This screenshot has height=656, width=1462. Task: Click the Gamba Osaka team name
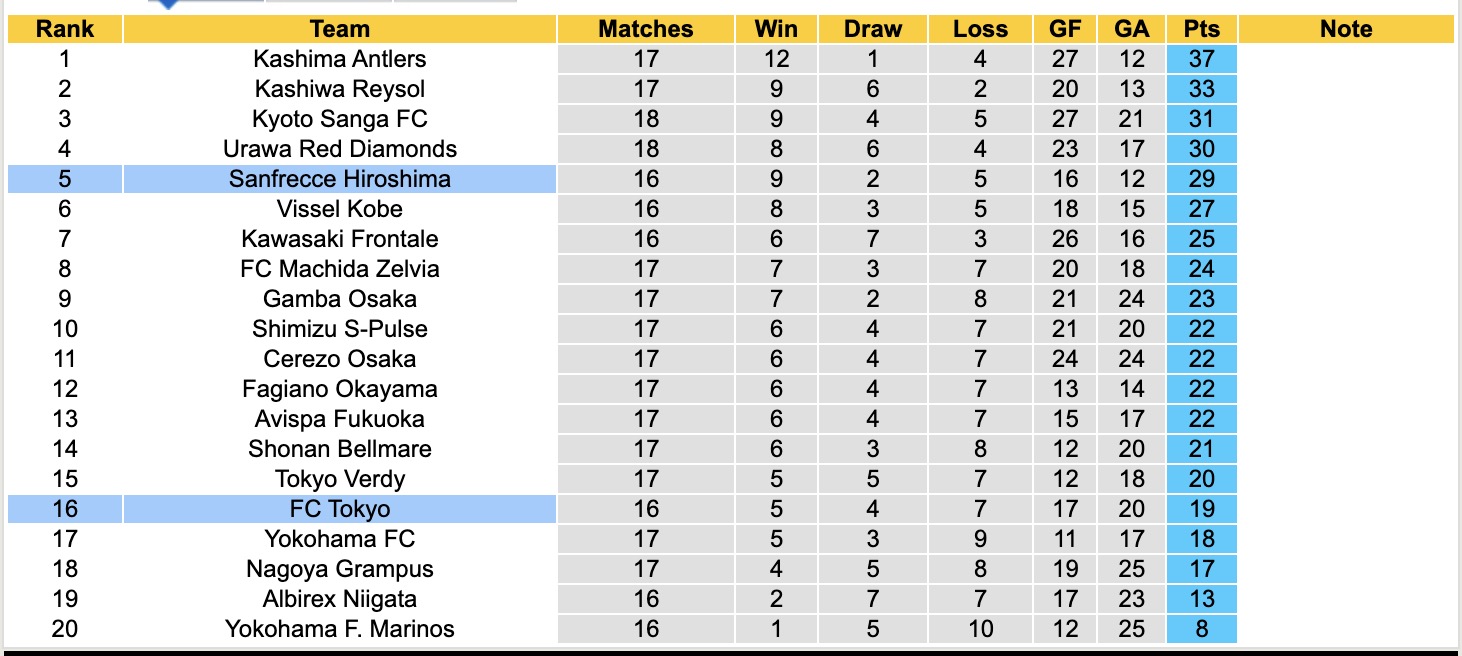click(x=340, y=299)
